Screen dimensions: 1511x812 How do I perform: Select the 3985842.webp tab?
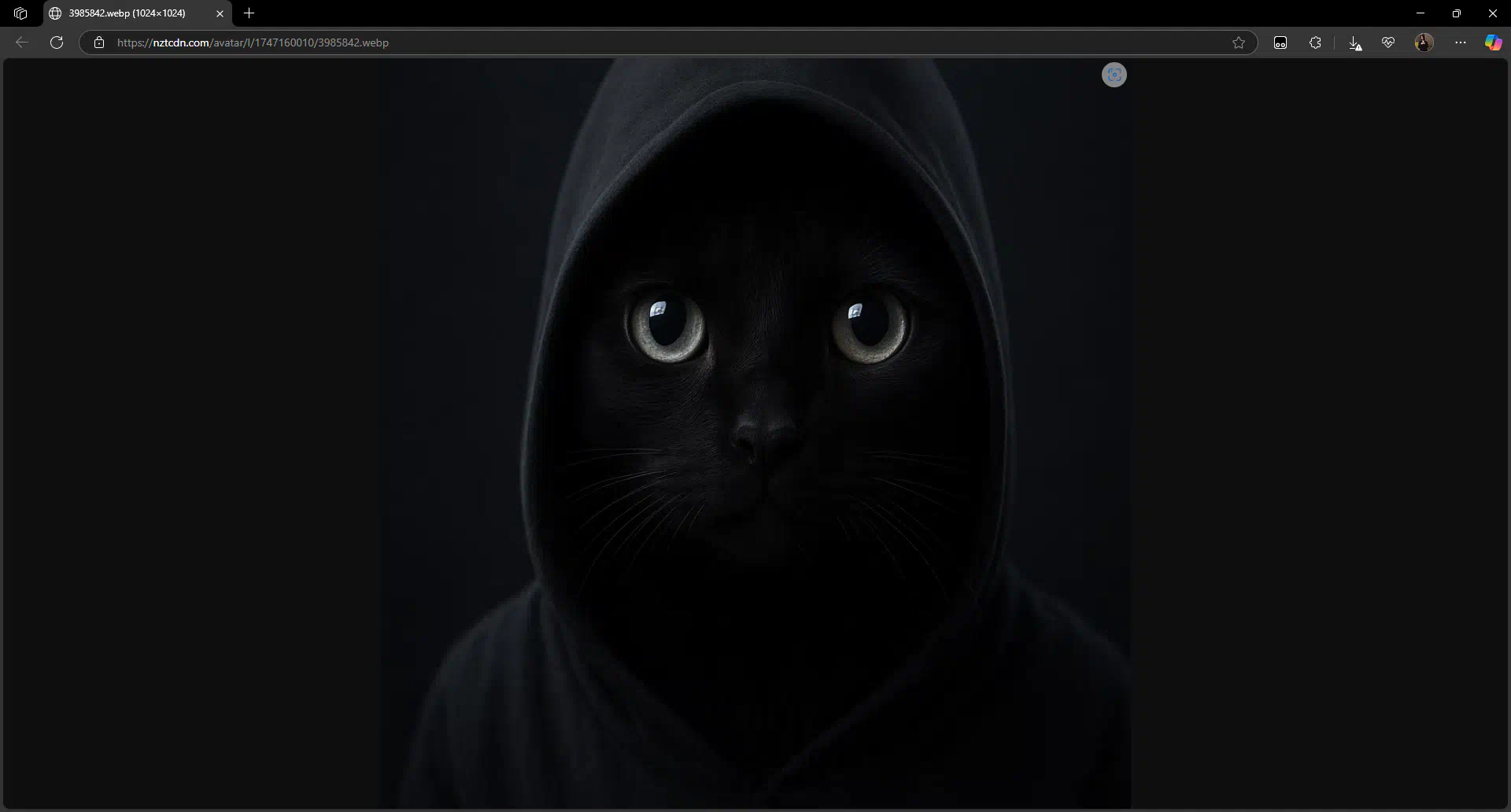pyautogui.click(x=137, y=13)
